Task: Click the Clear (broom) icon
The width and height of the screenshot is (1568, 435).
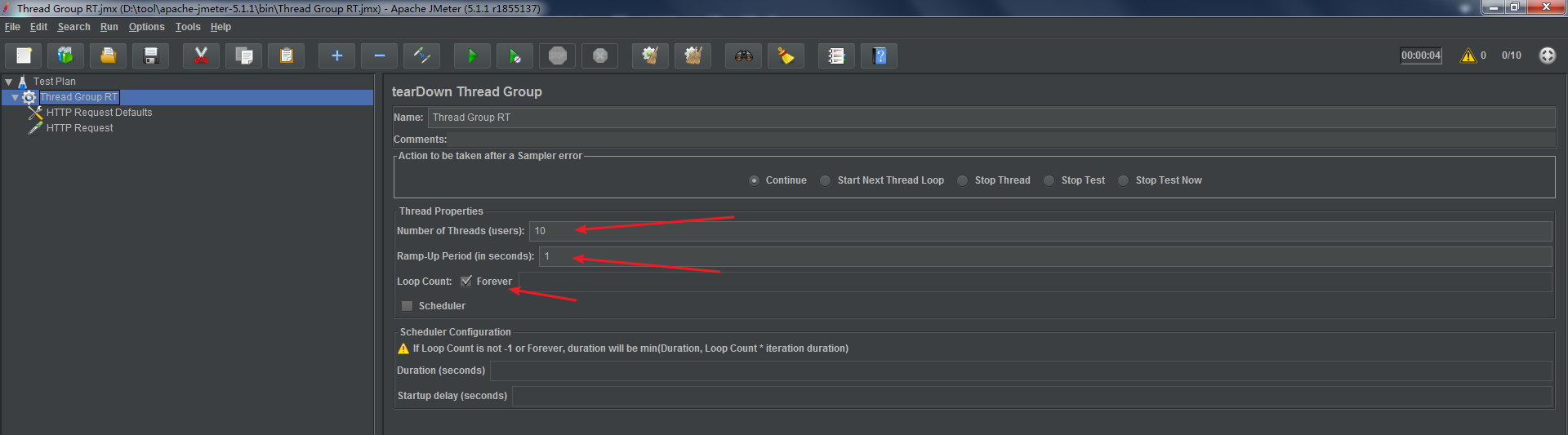Action: 650,55
